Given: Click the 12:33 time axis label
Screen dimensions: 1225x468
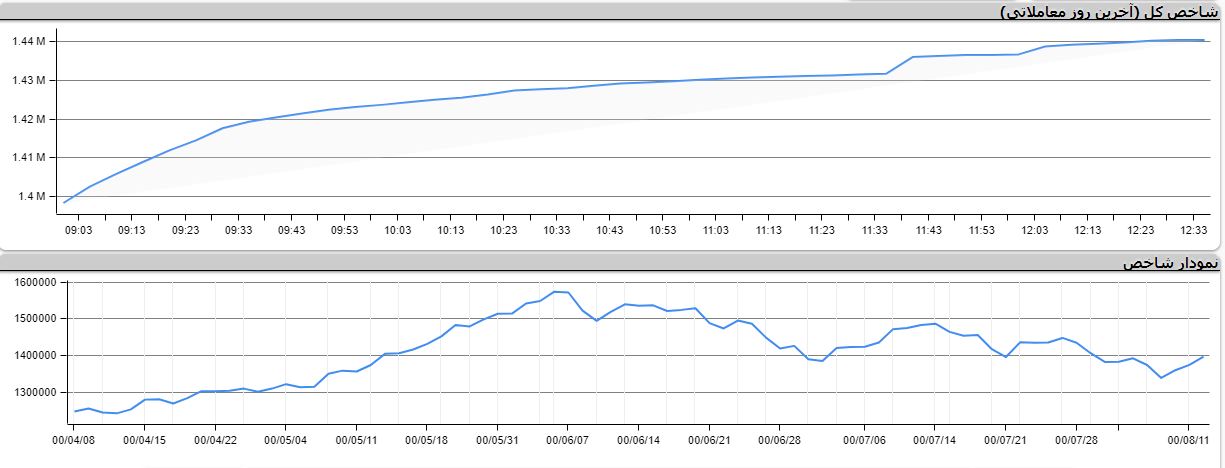Looking at the screenshot, I should pos(1193,230).
